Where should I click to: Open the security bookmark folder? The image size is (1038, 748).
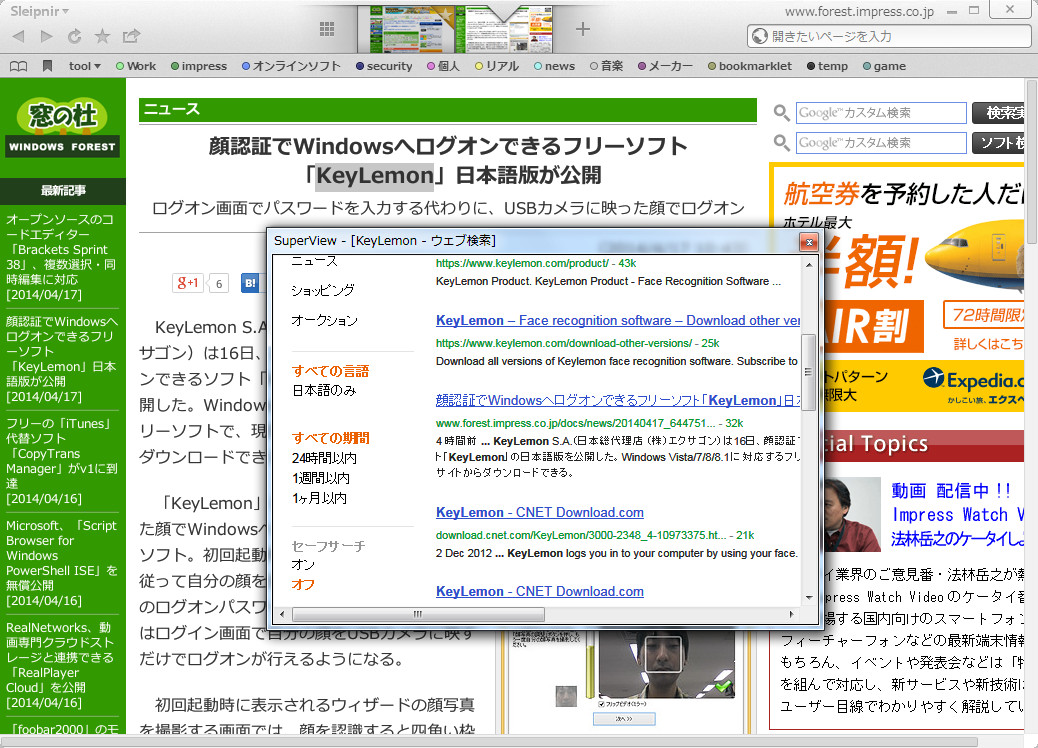[x=384, y=66]
